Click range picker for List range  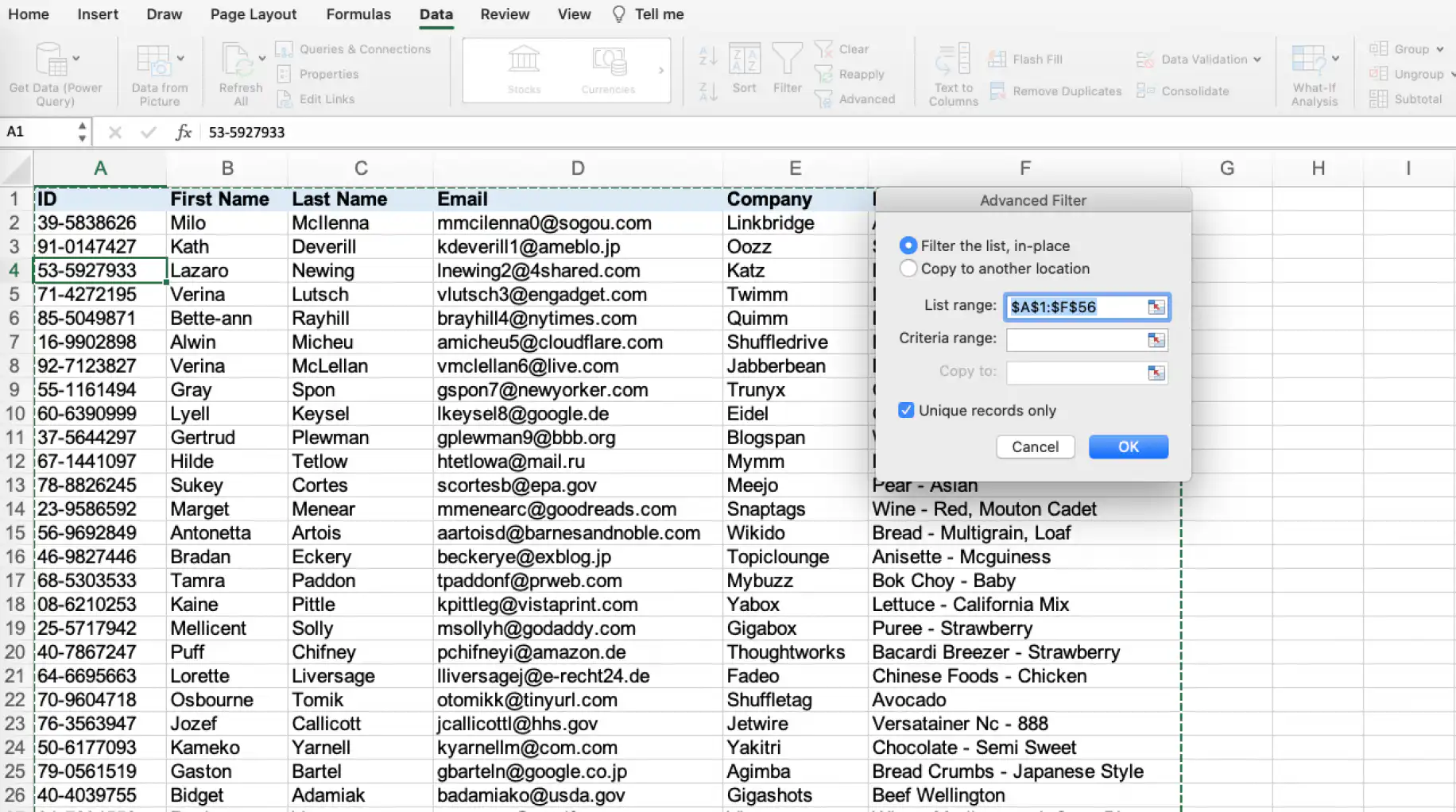tap(1156, 307)
